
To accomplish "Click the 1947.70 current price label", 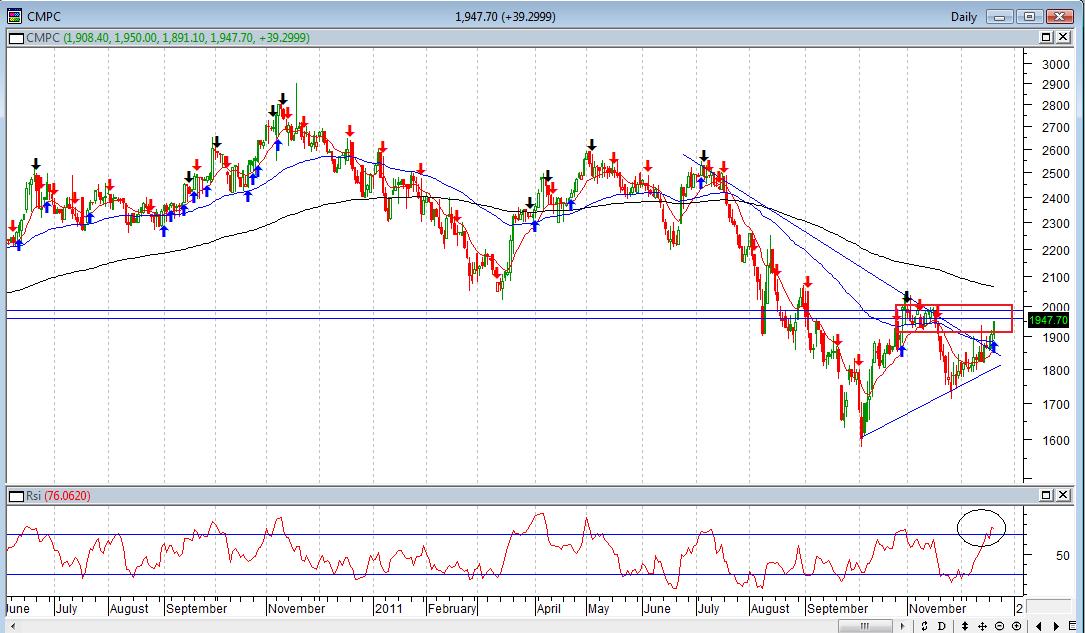I will coord(1046,320).
